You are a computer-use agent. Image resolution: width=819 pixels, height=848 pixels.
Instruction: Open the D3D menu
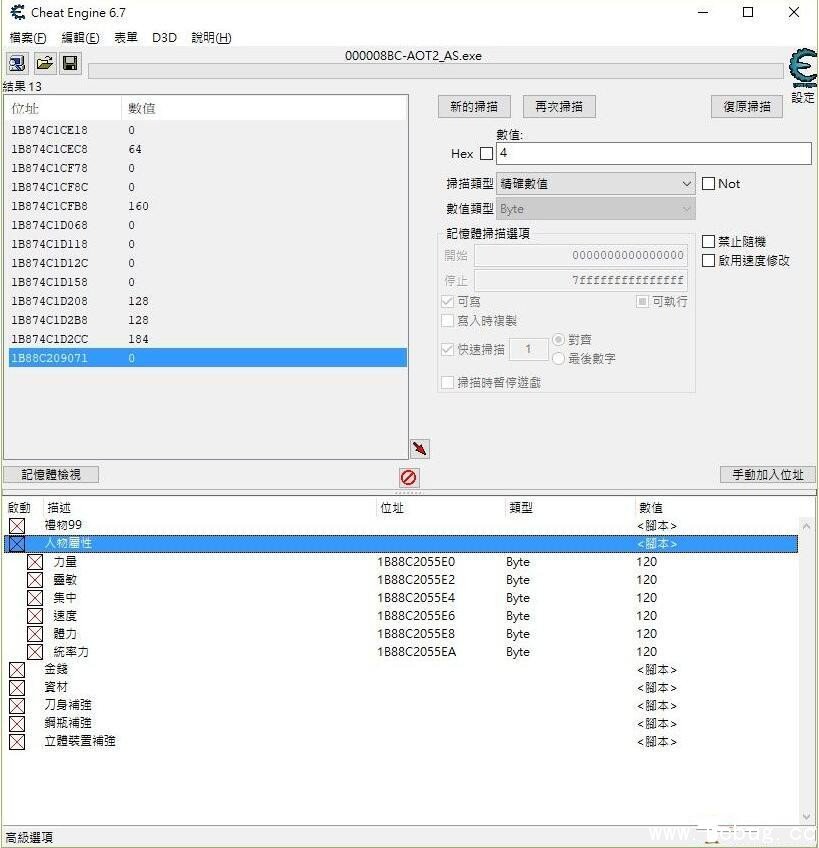pyautogui.click(x=164, y=37)
